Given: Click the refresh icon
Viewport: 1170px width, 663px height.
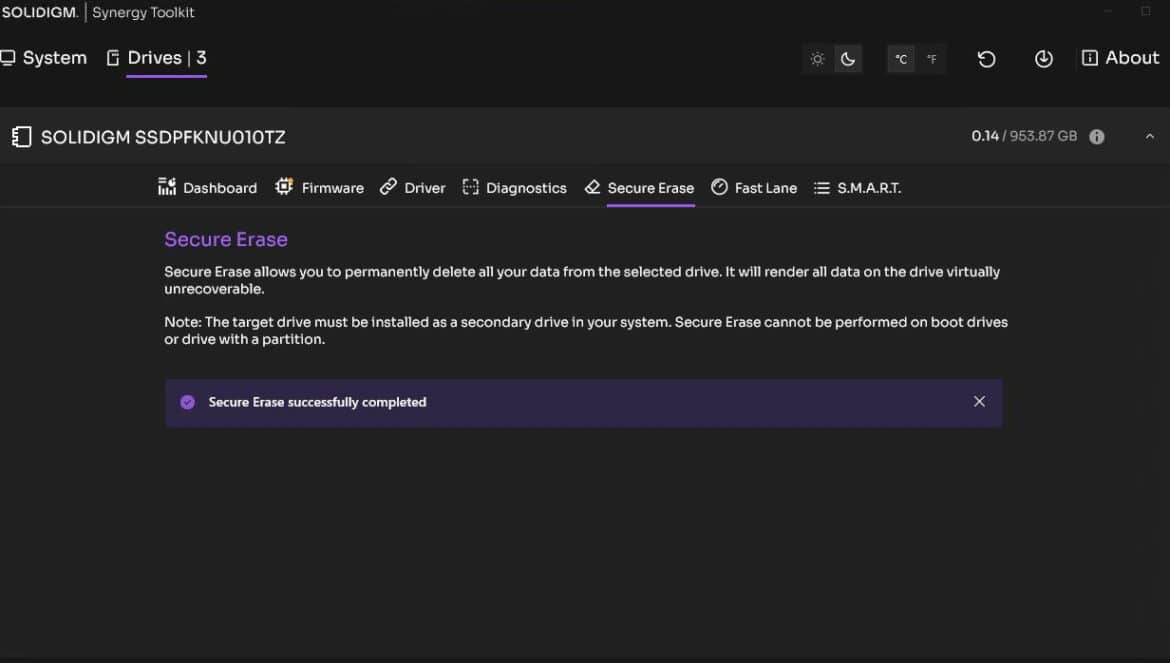Looking at the screenshot, I should (x=986, y=59).
